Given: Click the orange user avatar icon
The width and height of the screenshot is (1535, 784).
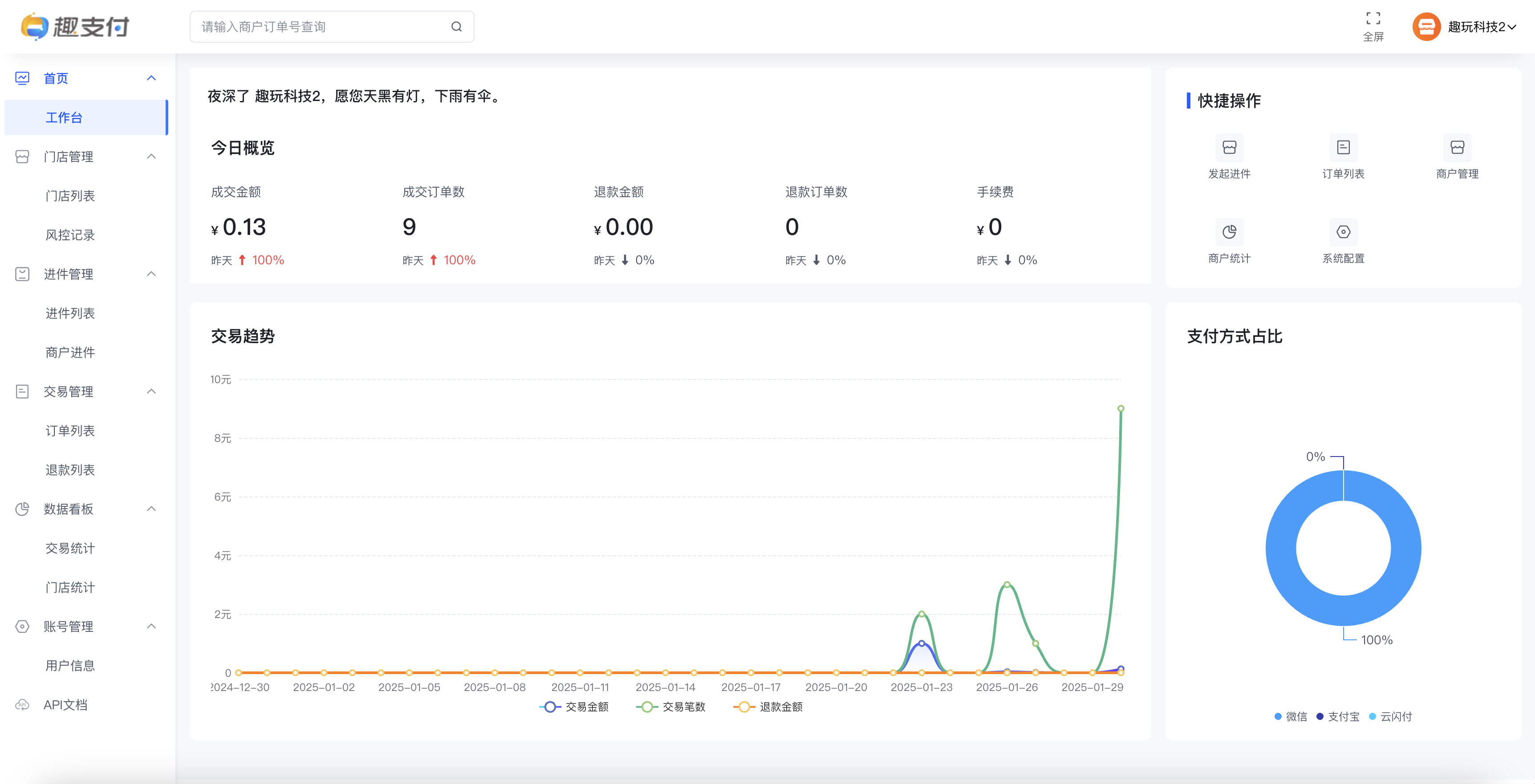Looking at the screenshot, I should (x=1426, y=26).
